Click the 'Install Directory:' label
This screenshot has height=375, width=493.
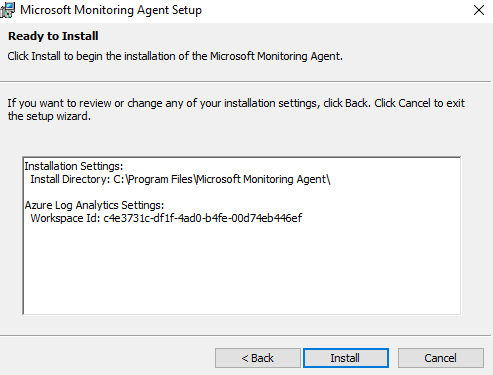coord(70,179)
